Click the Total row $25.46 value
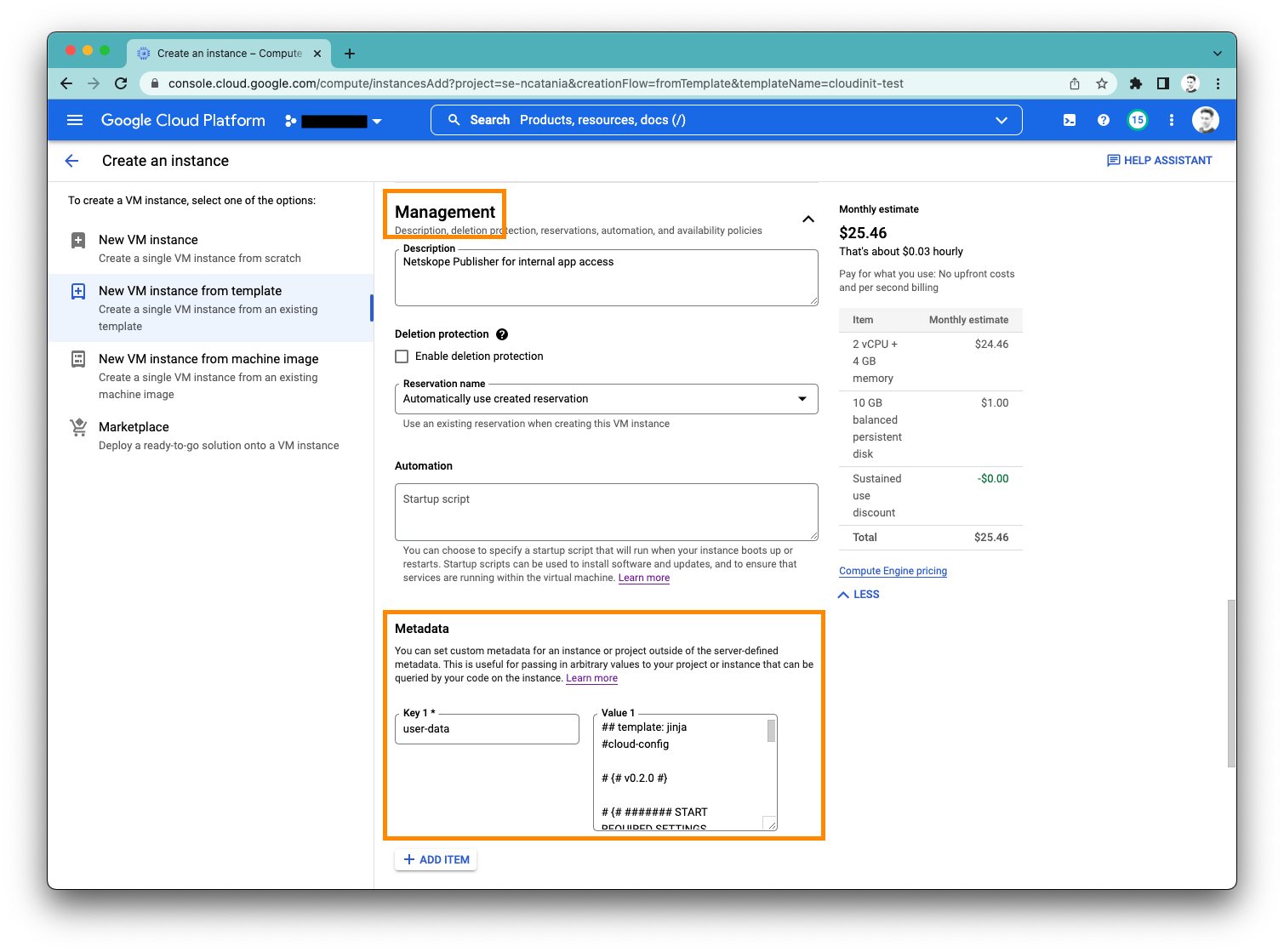Screen dimensions: 1284x952 [x=991, y=538]
